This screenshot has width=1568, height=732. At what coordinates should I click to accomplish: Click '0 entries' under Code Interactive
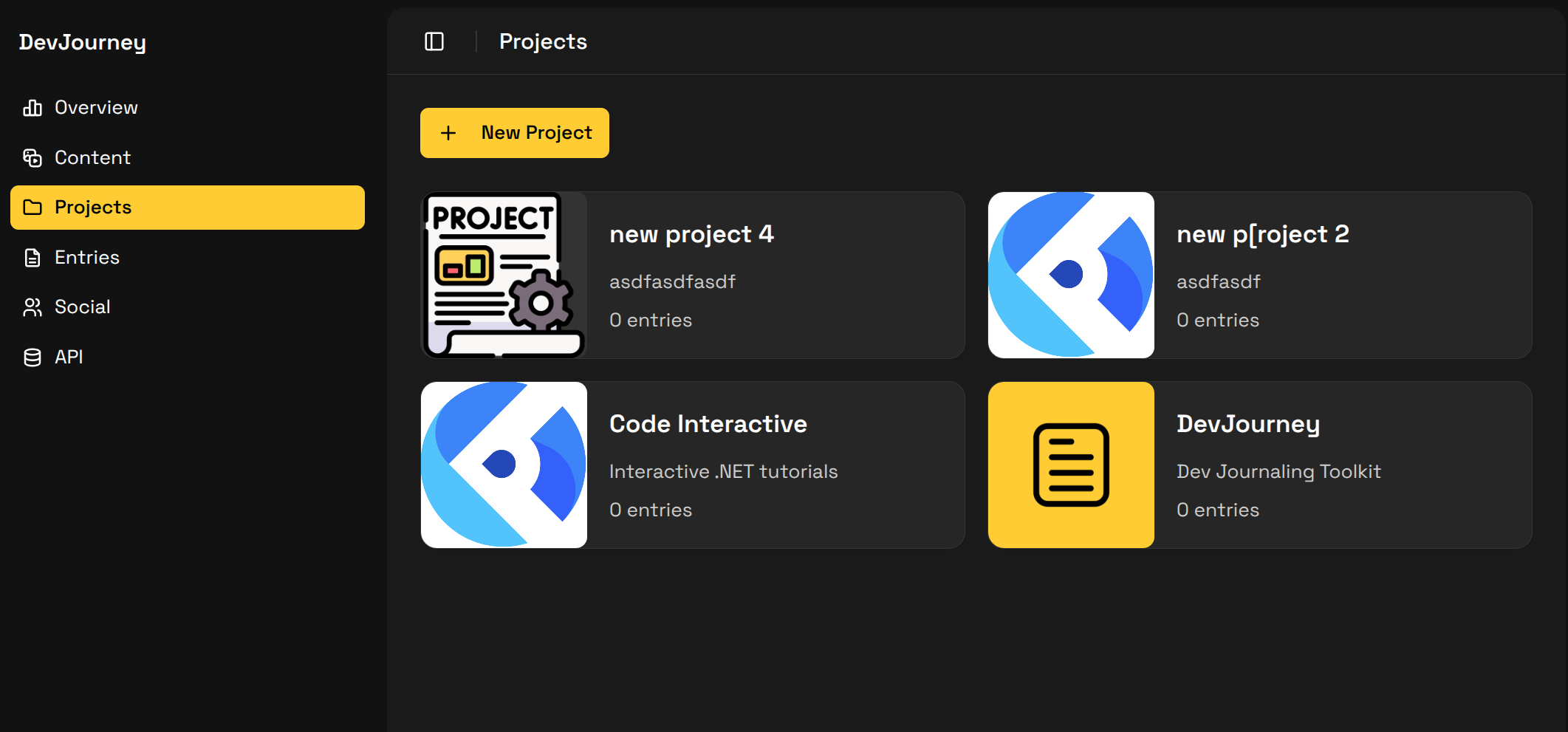pyautogui.click(x=651, y=510)
